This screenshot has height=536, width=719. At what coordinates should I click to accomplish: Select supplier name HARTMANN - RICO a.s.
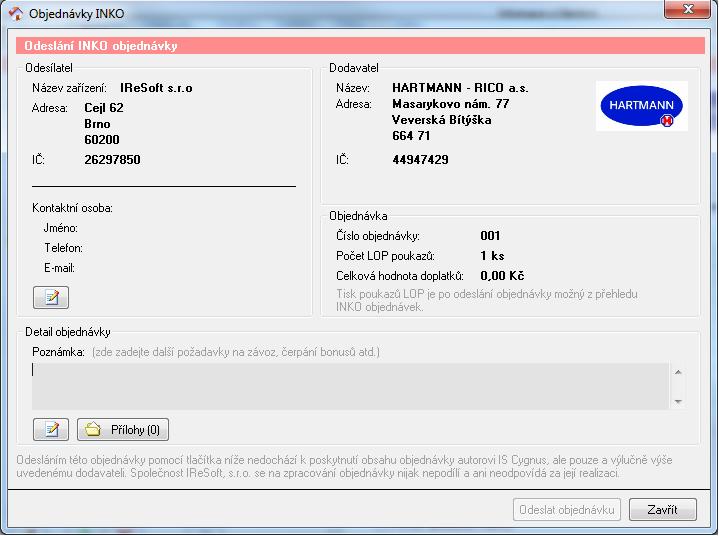460,88
